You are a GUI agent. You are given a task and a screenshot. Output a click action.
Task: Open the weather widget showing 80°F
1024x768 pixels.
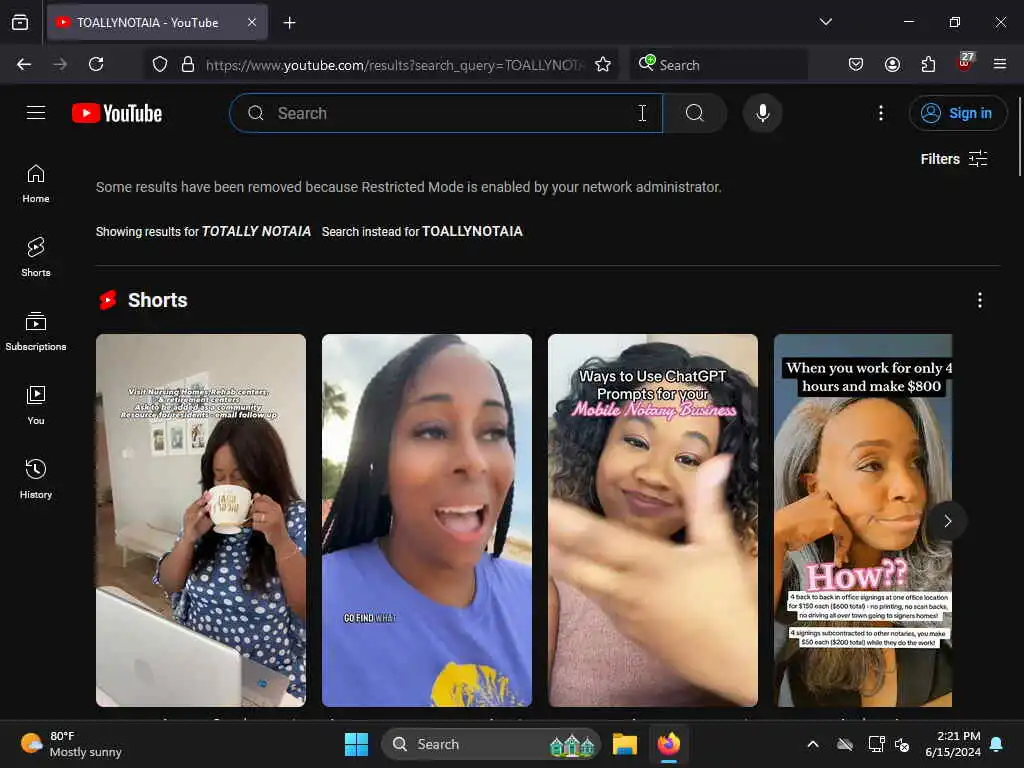coord(71,744)
